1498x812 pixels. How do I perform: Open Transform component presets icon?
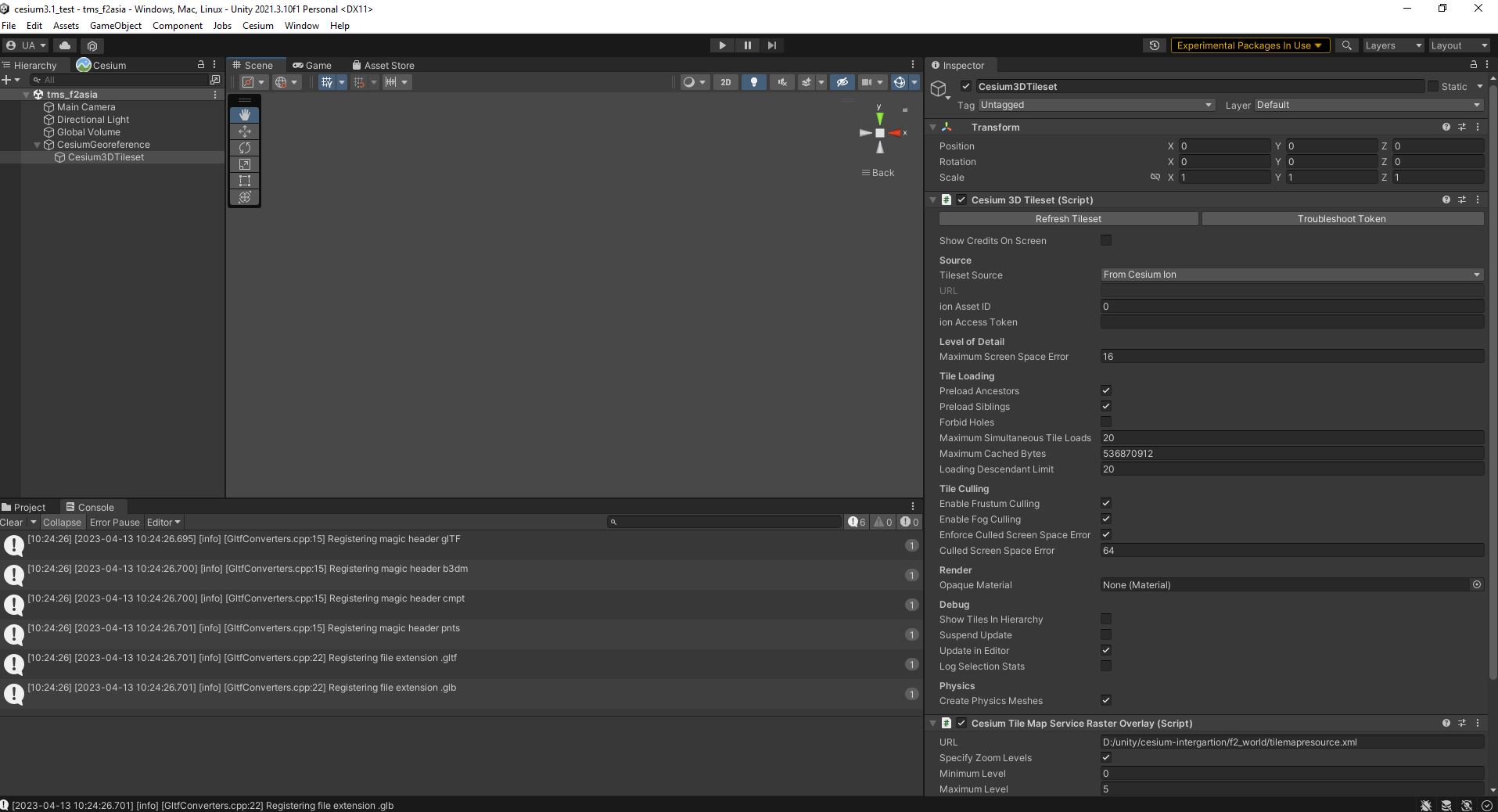point(1461,127)
